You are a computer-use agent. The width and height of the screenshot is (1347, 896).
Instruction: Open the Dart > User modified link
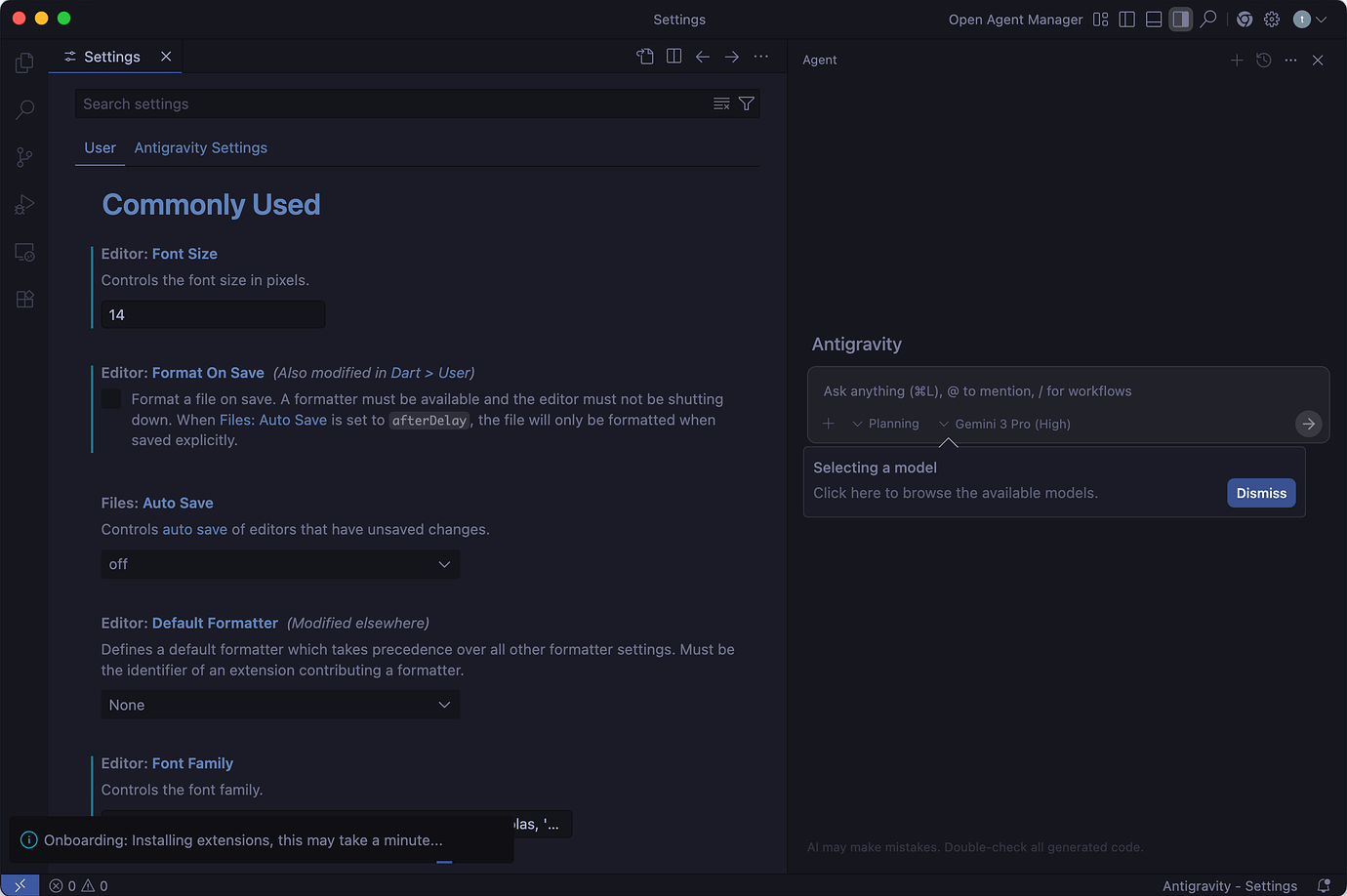[x=431, y=373]
